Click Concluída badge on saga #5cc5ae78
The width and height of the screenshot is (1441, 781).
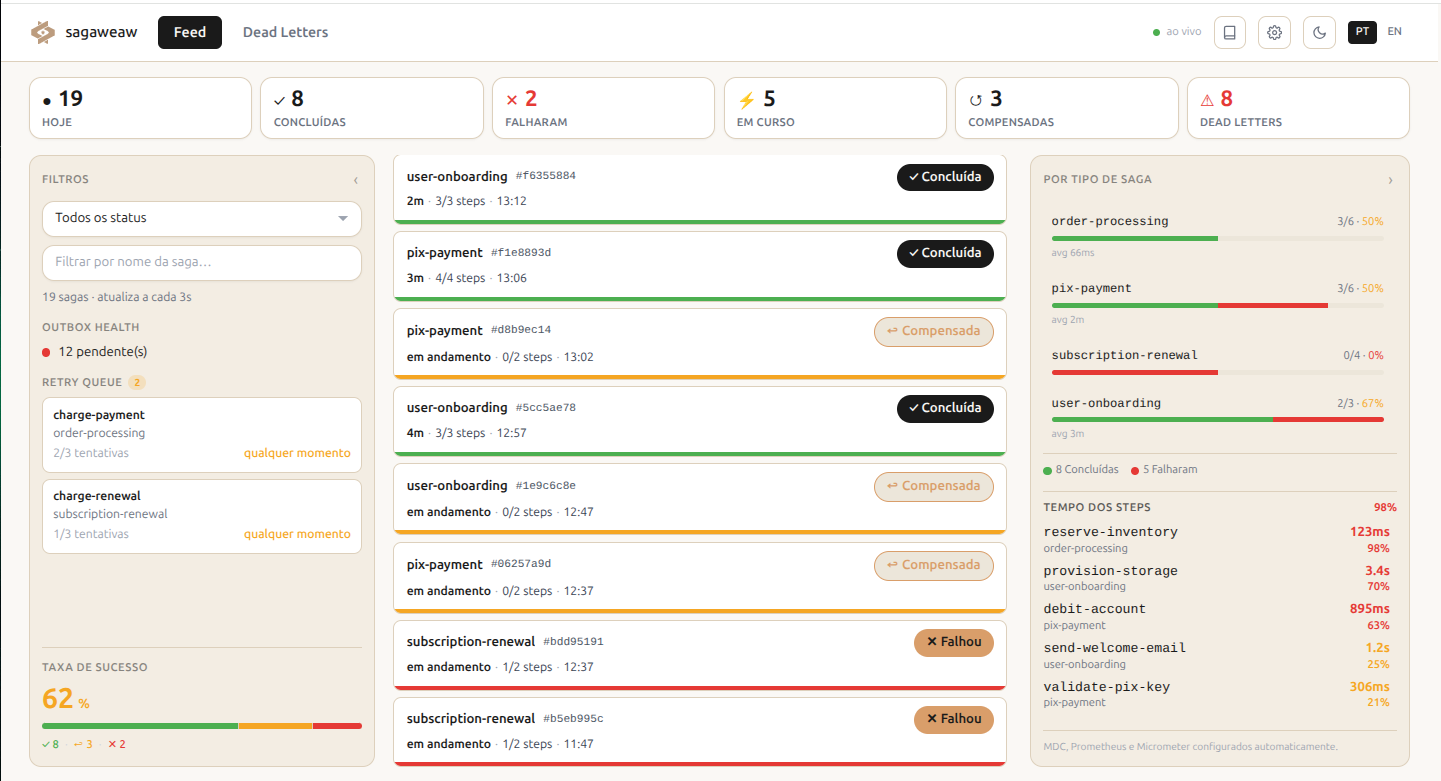pyautogui.click(x=945, y=408)
